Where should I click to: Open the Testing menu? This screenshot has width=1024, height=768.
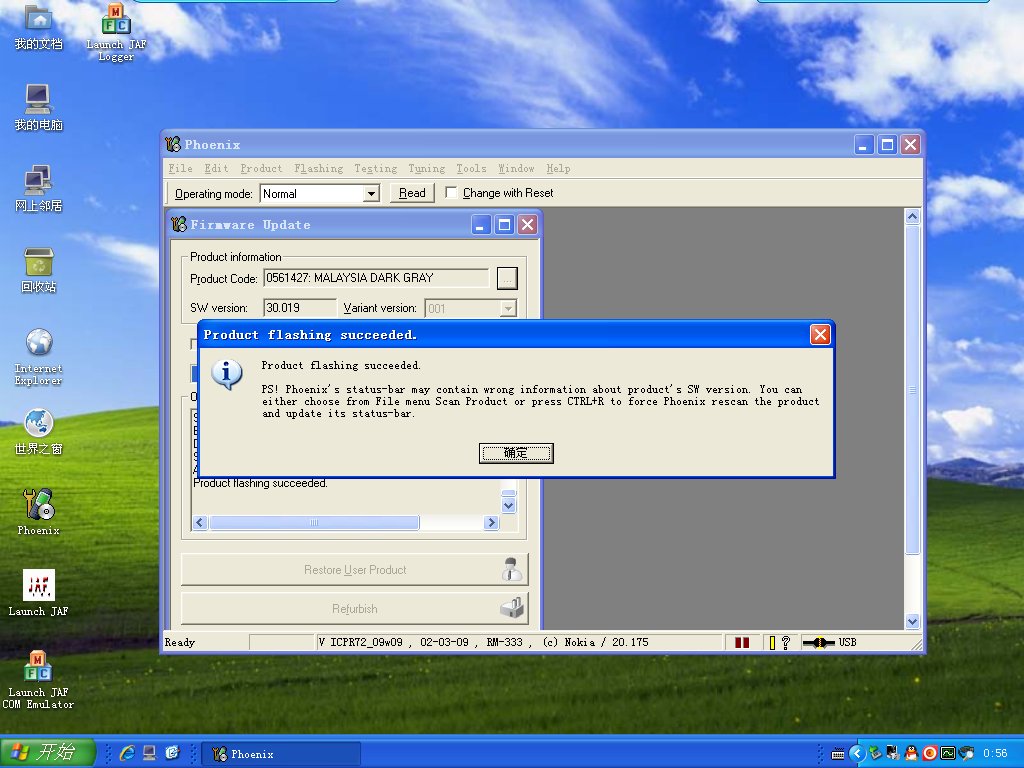[376, 168]
